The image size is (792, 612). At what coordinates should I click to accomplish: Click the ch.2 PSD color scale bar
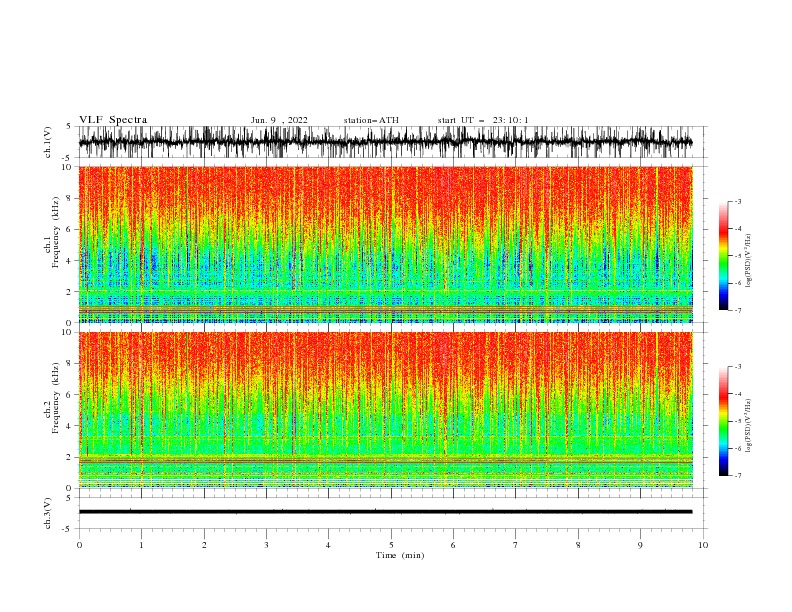(x=724, y=421)
